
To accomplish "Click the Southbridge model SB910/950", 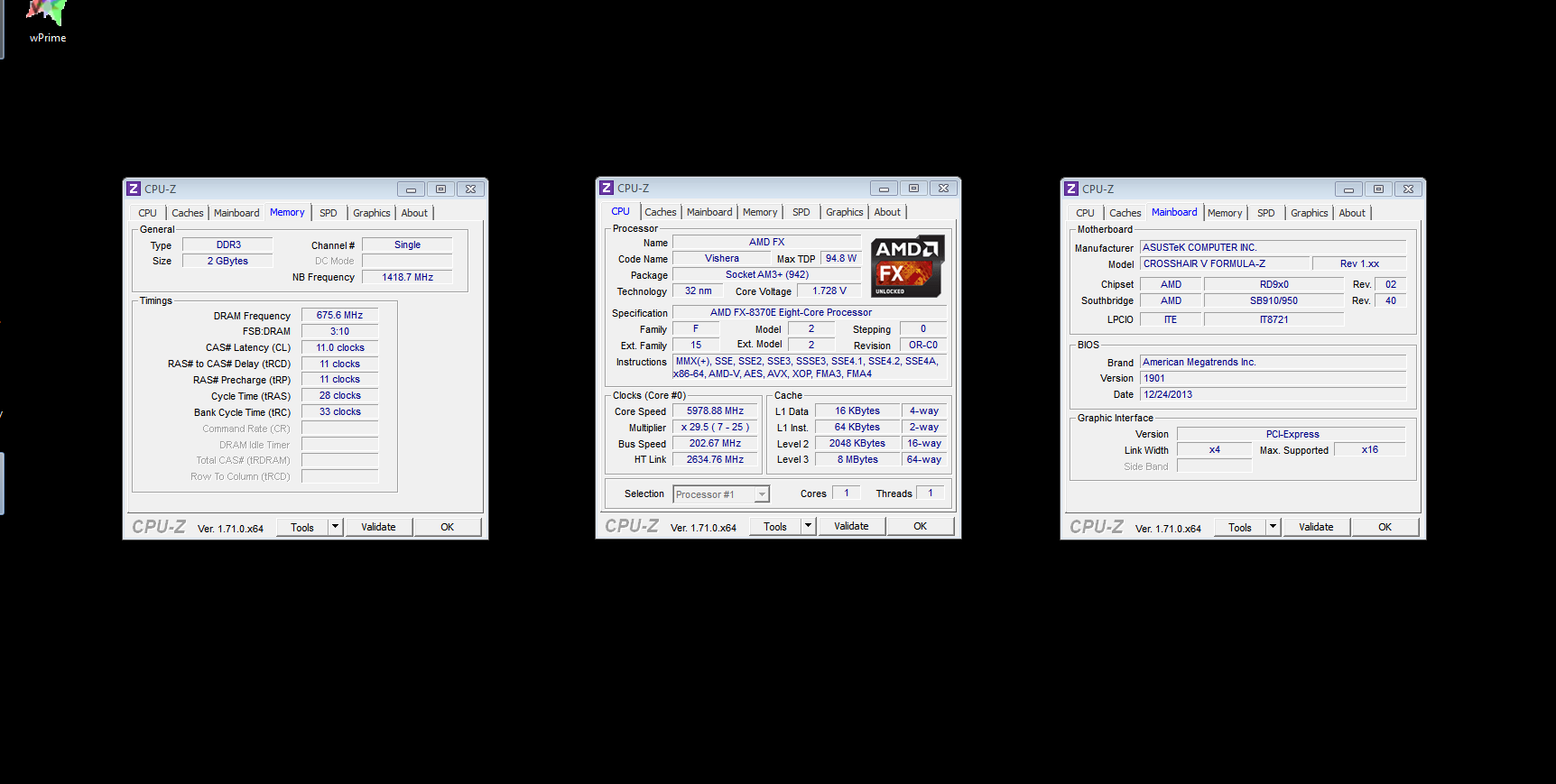I will click(1274, 300).
